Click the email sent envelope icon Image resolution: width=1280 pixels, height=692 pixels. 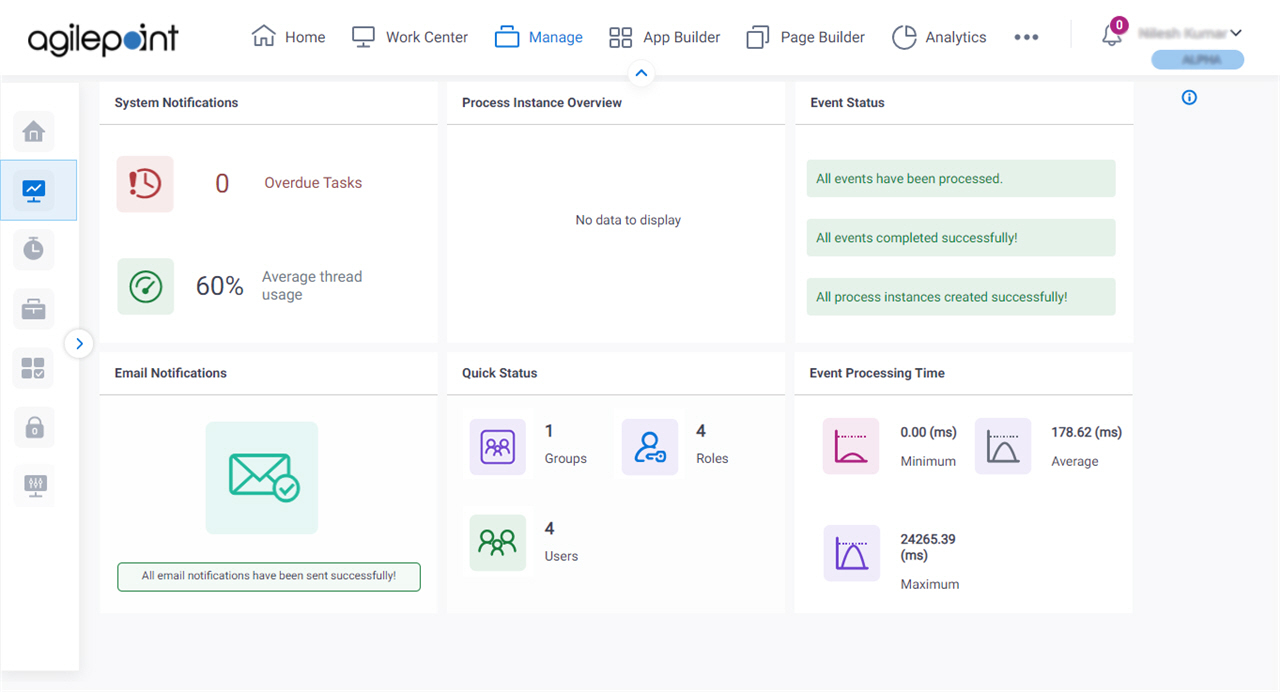[x=262, y=477]
